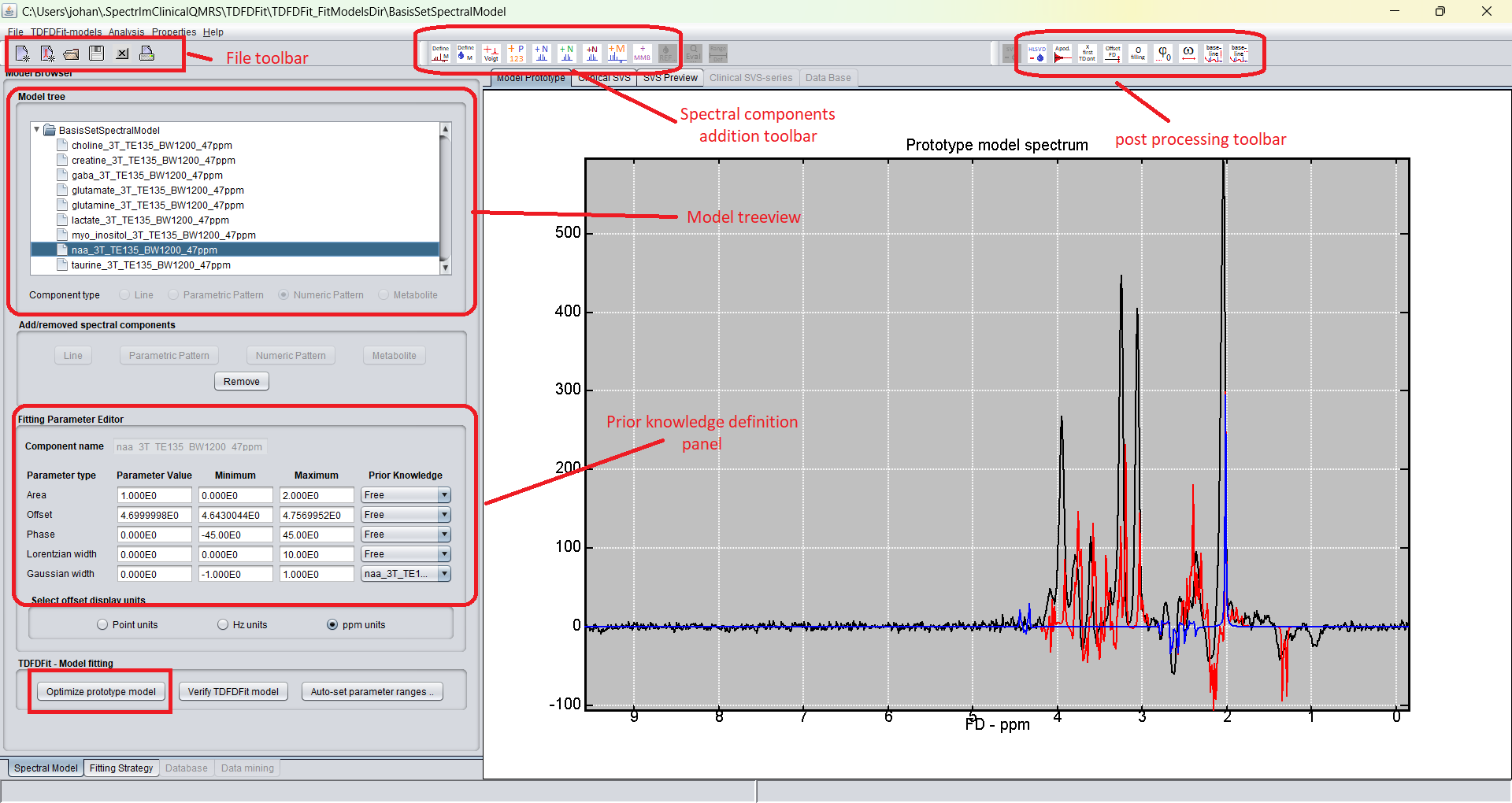1512x803 pixels.
Task: Switch to the Data Base tab
Action: pyautogui.click(x=828, y=78)
